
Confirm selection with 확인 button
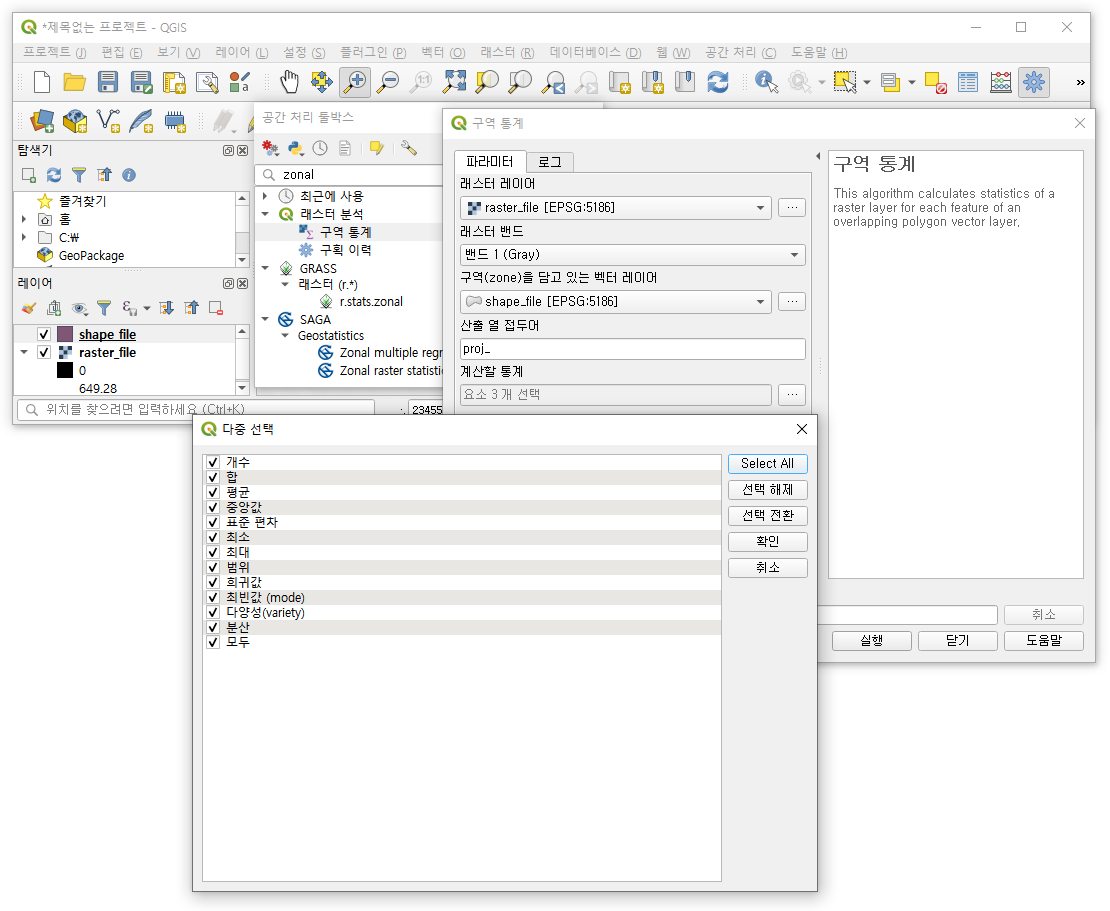767,542
